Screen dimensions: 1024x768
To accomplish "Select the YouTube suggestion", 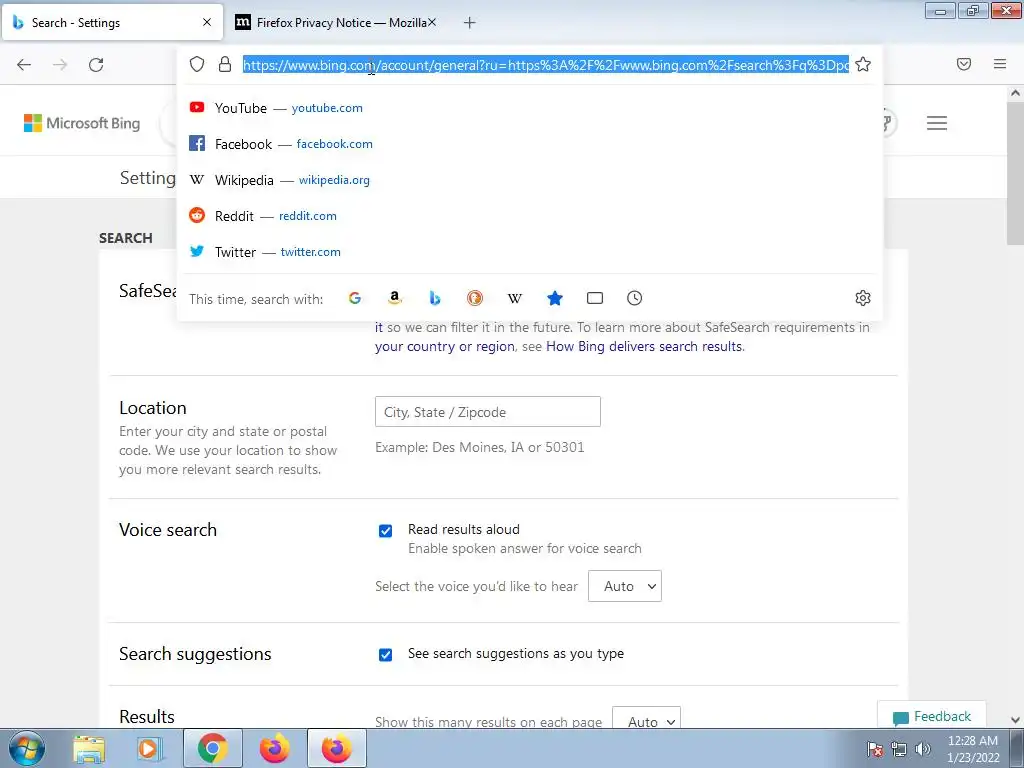I will point(529,108).
